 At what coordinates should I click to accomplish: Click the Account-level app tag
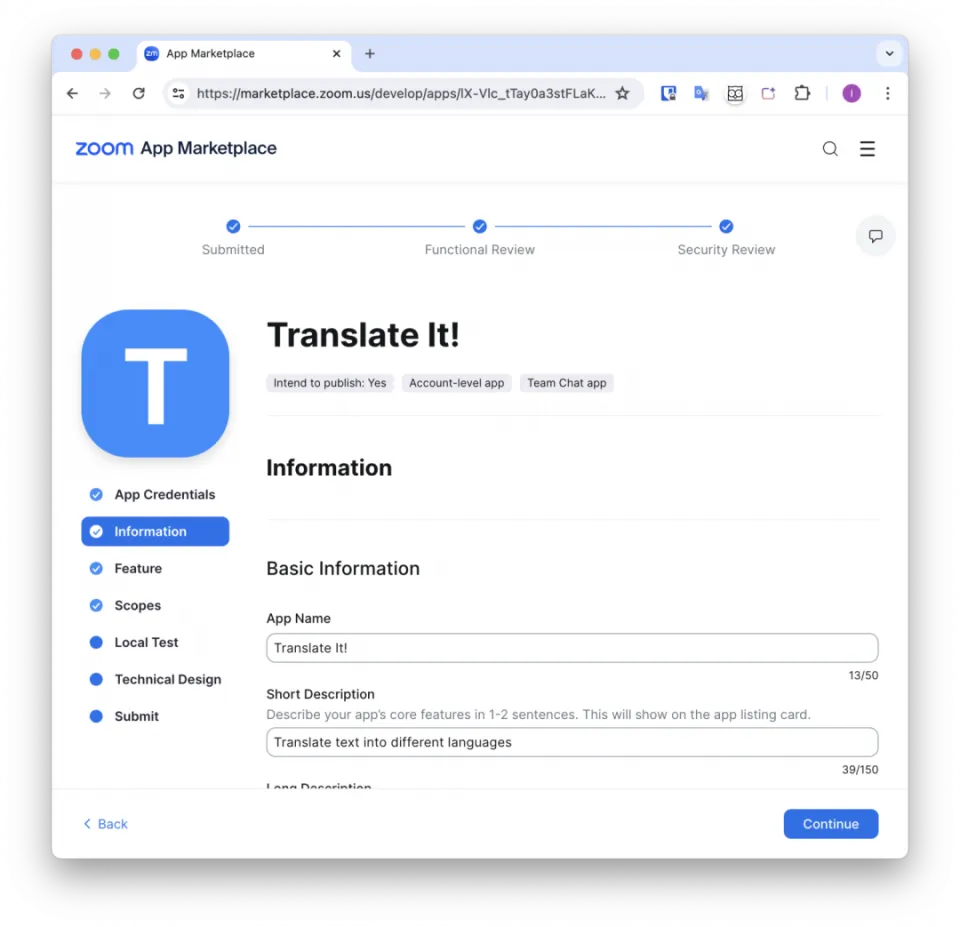[457, 383]
